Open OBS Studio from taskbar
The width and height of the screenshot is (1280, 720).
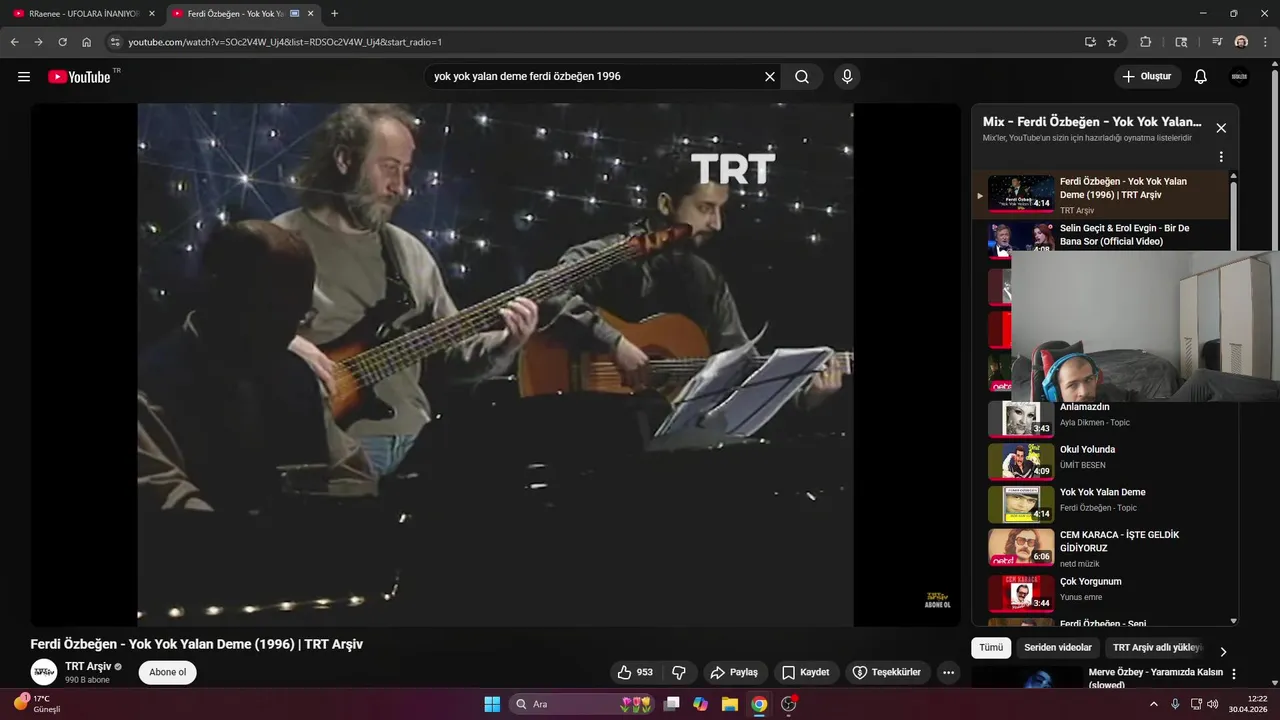(789, 704)
